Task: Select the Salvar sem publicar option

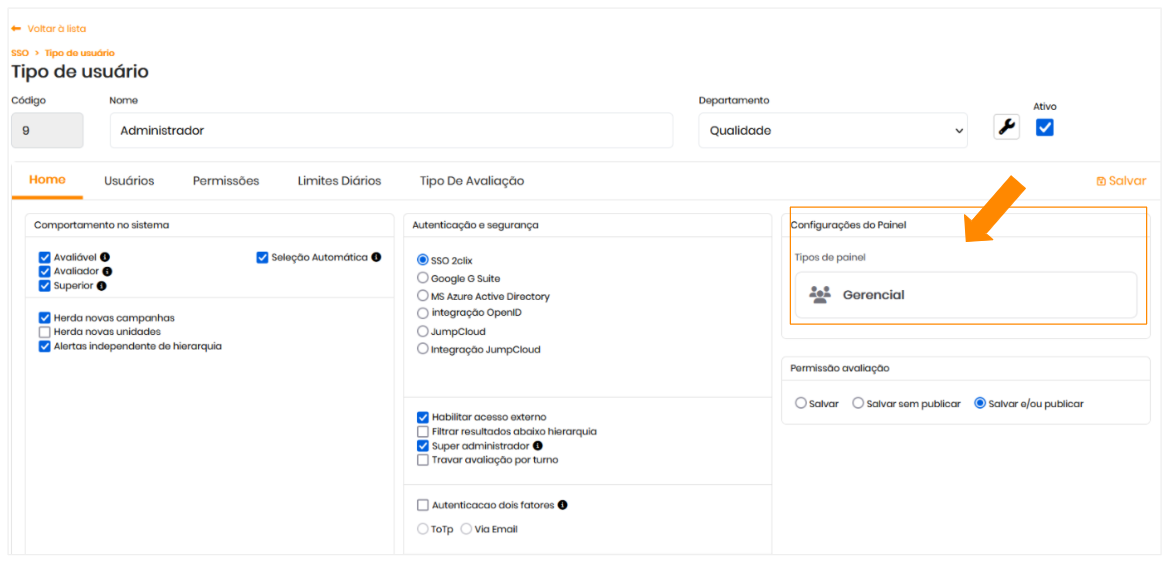Action: click(858, 404)
